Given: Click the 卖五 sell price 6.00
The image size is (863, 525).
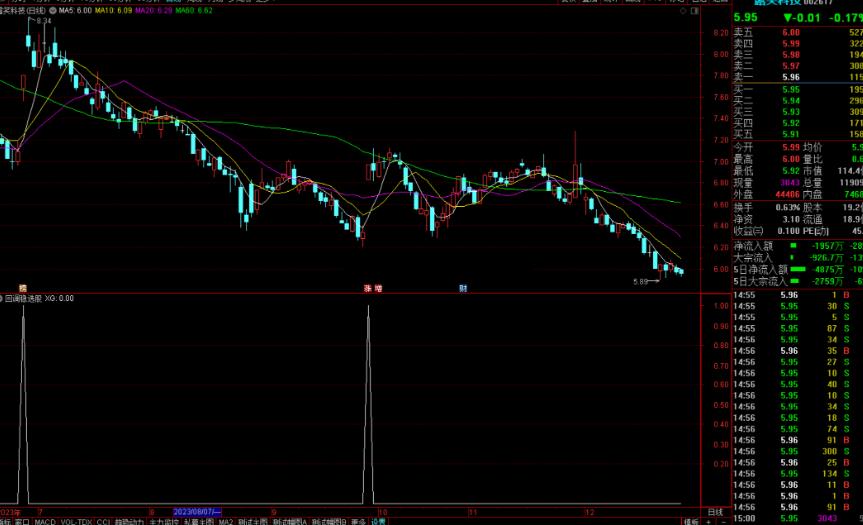Looking at the screenshot, I should (x=791, y=32).
